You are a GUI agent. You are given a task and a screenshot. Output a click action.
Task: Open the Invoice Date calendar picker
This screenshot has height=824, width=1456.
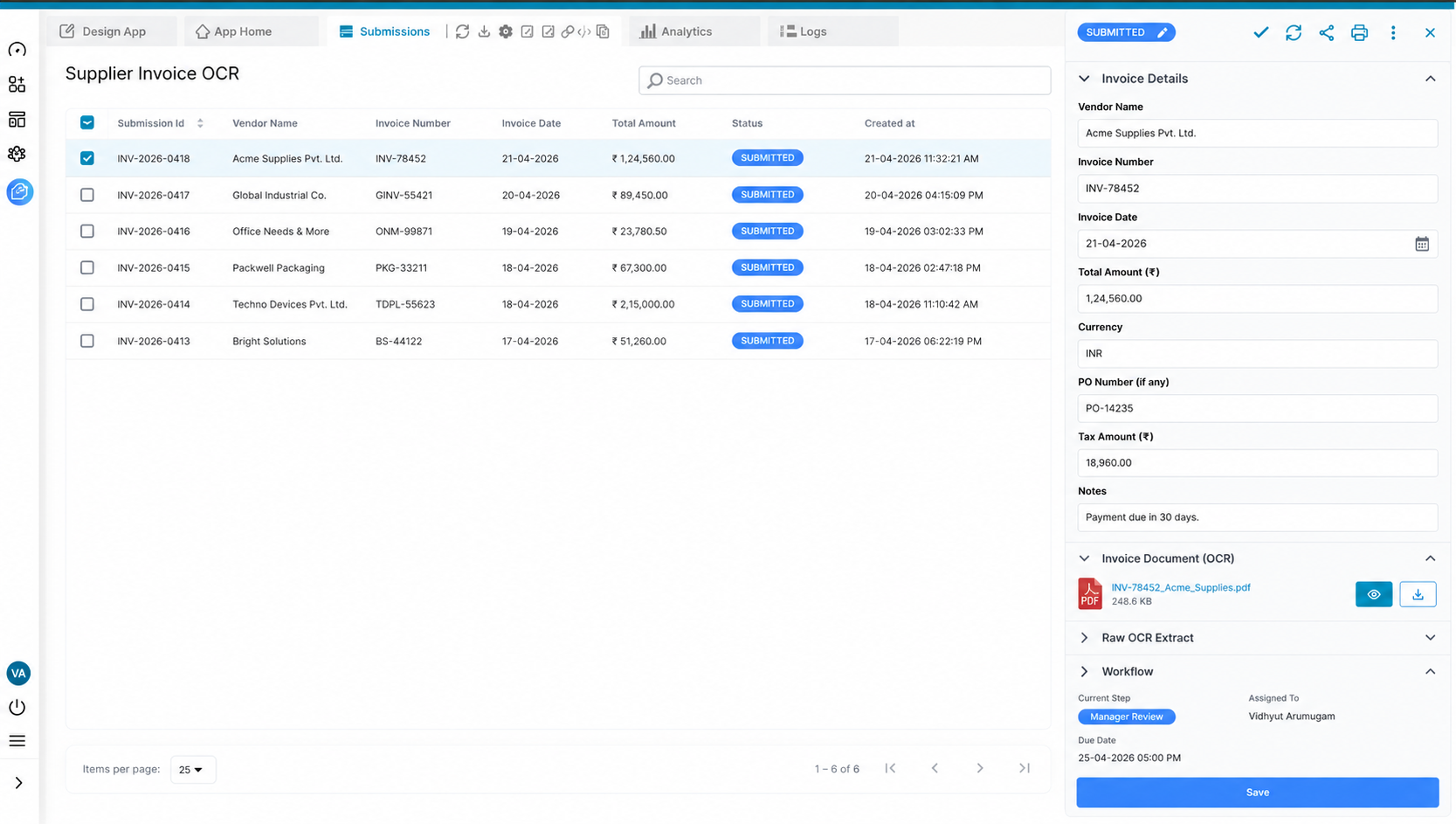tap(1422, 244)
